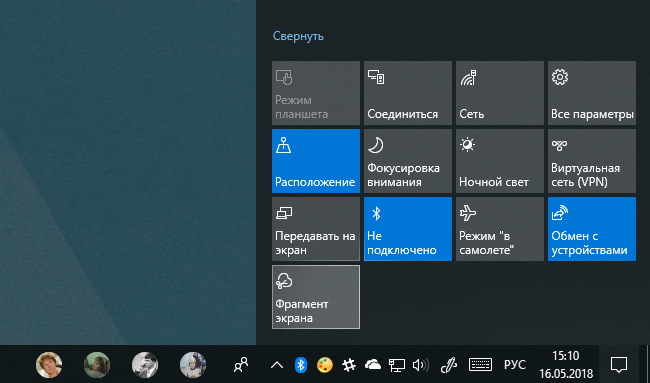Start Фрагмент экрана screen snip tile

coord(316,297)
